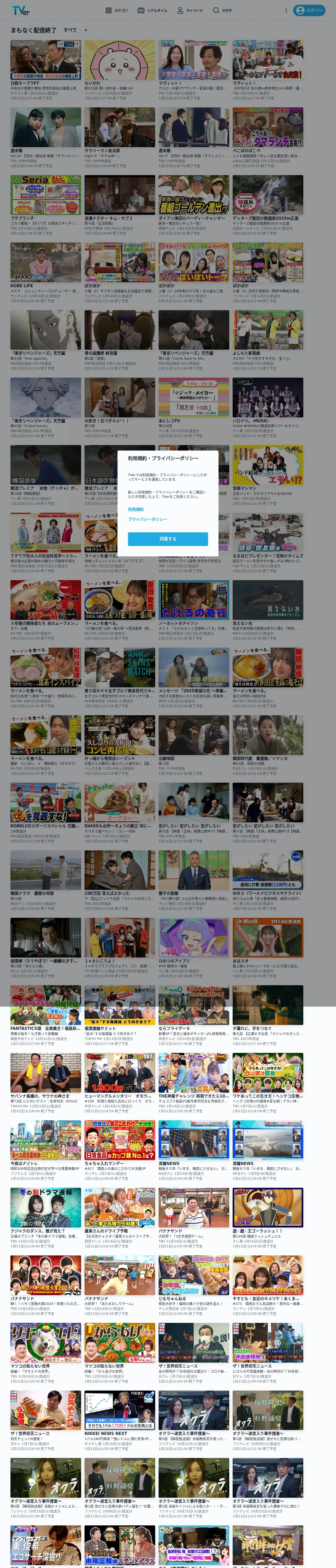Open the KOBE LIFE thumbnail
Screen dimensions: 336x1568
(x=46, y=263)
